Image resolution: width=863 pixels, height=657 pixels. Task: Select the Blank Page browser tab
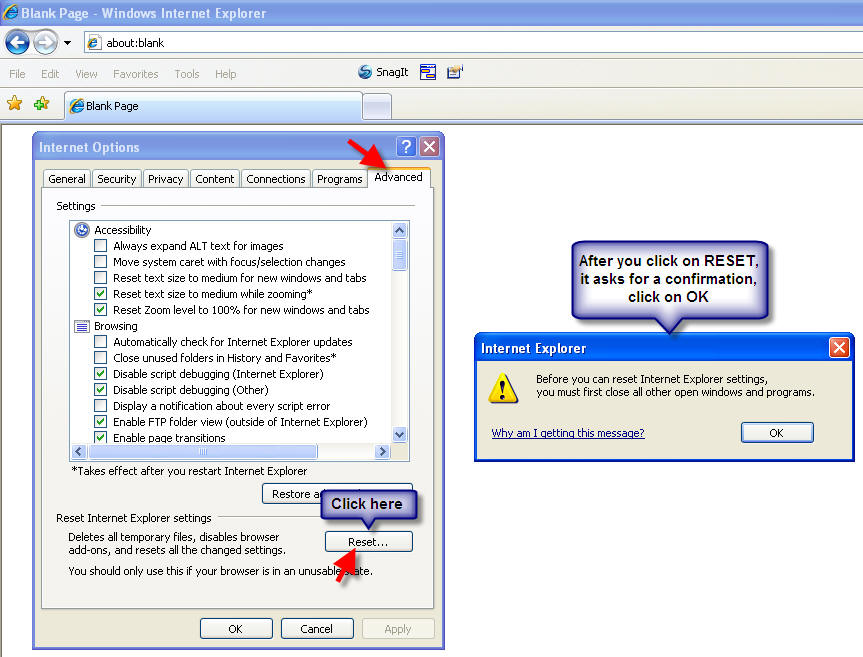214,106
